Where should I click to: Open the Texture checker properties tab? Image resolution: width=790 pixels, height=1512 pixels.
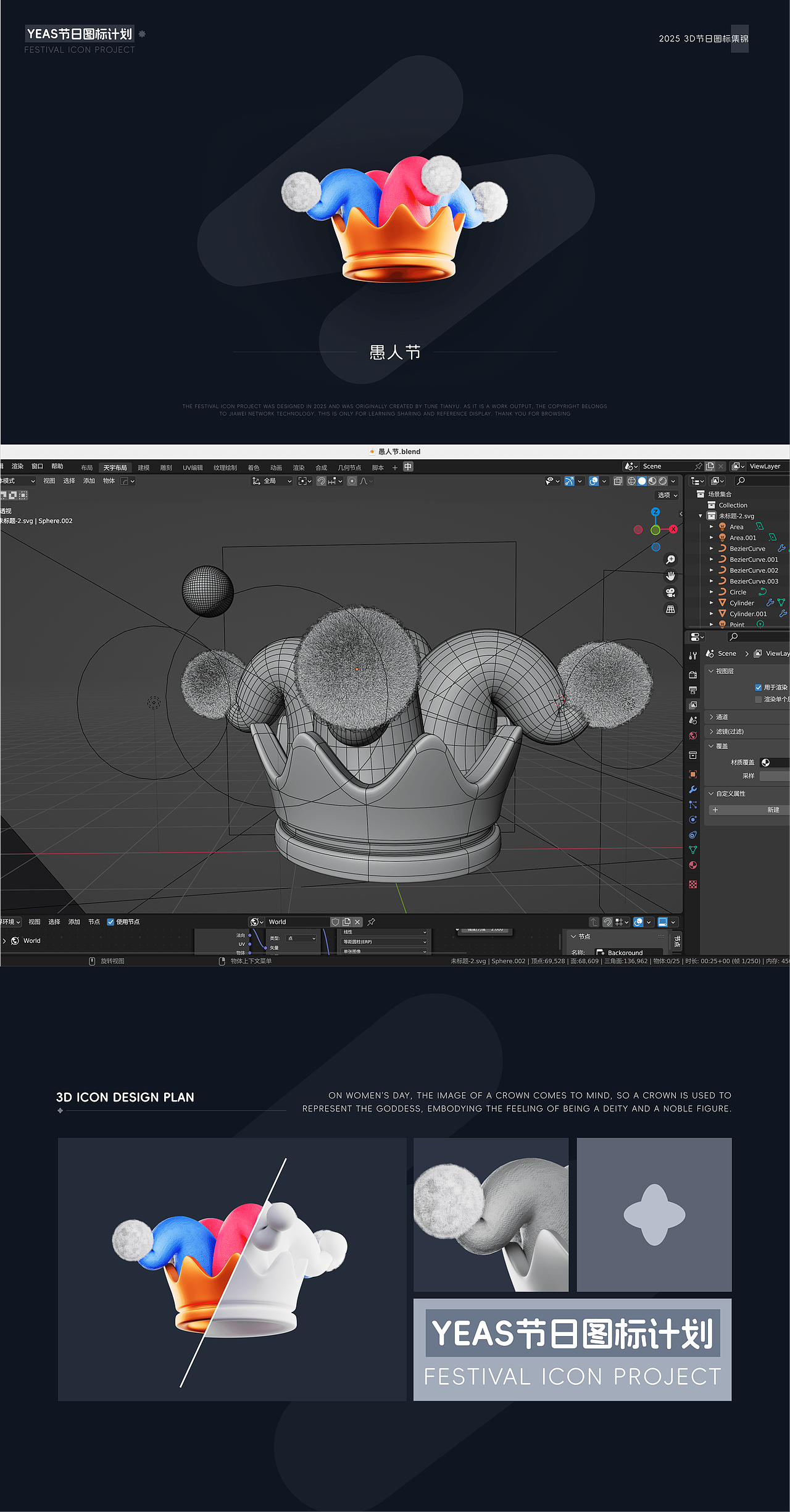pyautogui.click(x=693, y=885)
